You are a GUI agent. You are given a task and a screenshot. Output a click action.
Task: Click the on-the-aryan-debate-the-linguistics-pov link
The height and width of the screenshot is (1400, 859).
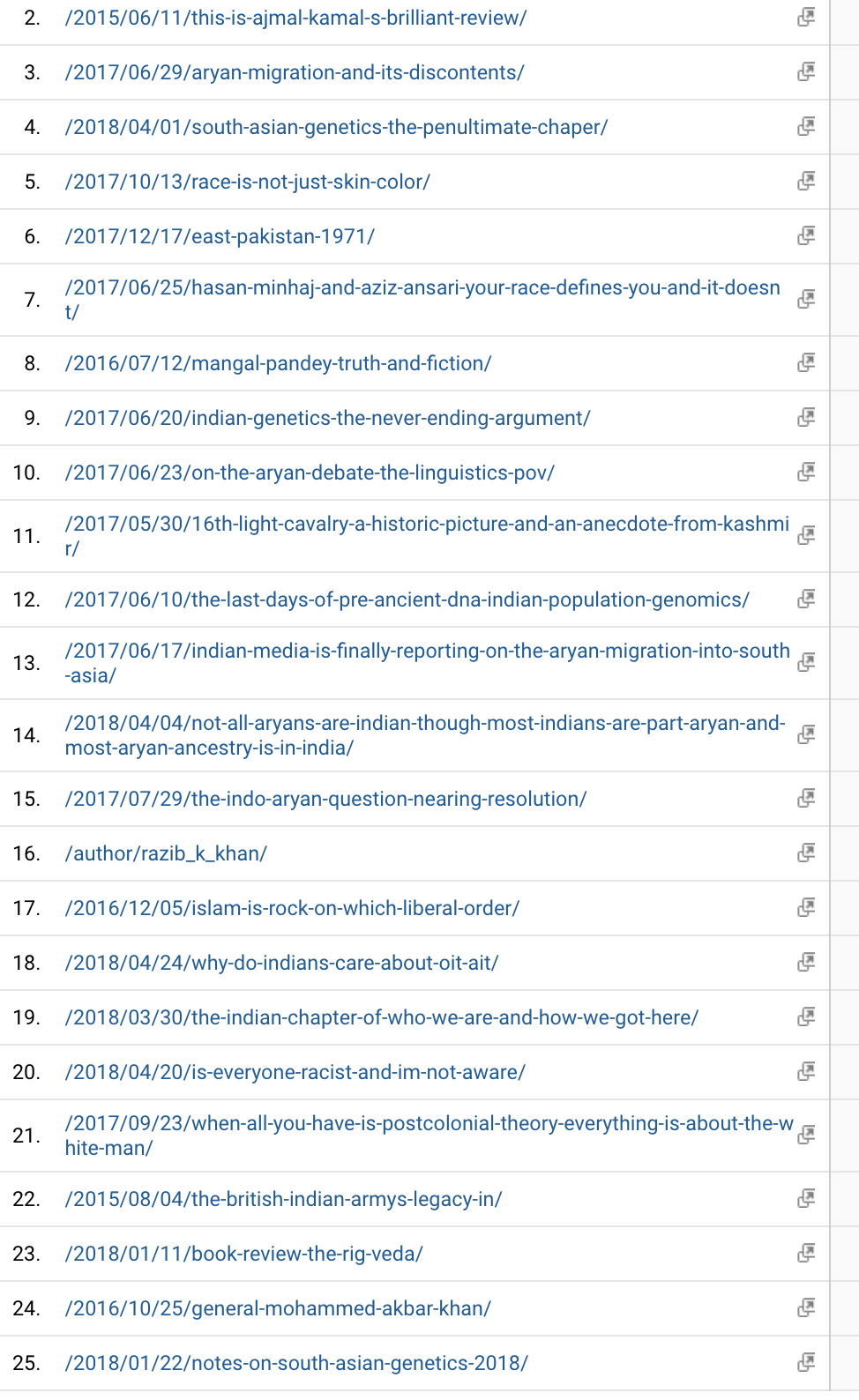point(310,473)
